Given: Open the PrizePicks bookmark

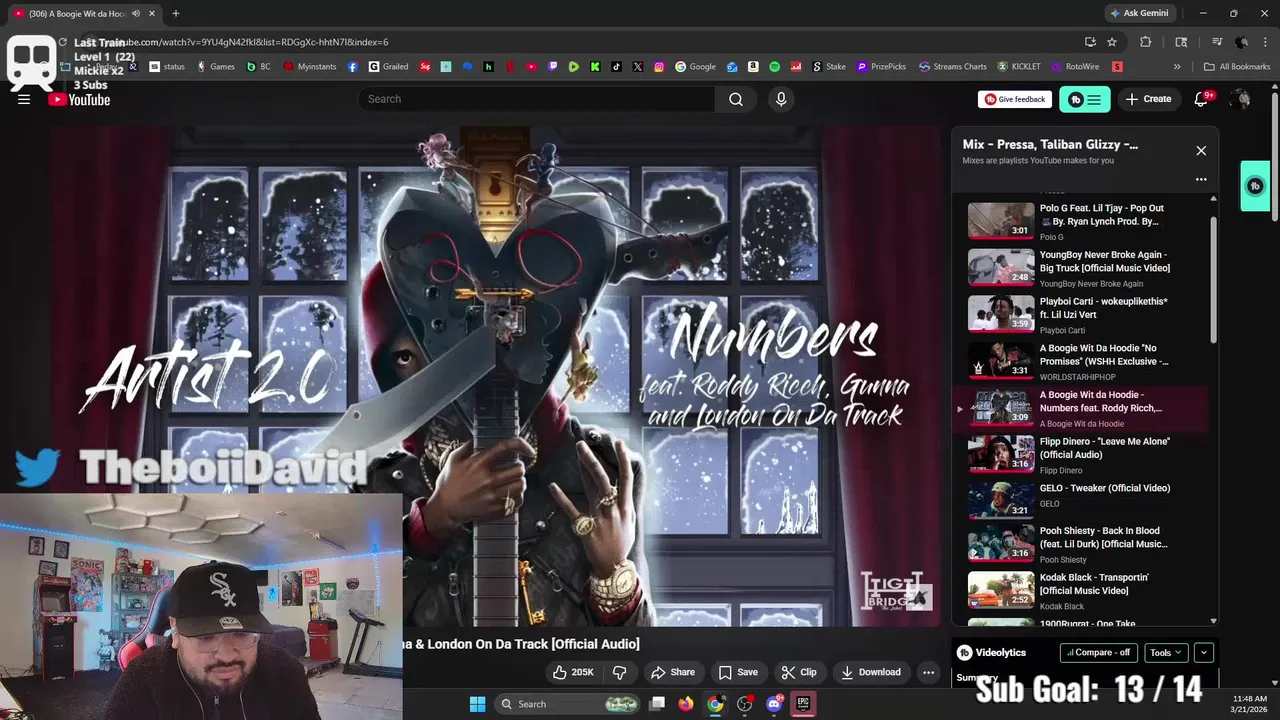Looking at the screenshot, I should [881, 67].
